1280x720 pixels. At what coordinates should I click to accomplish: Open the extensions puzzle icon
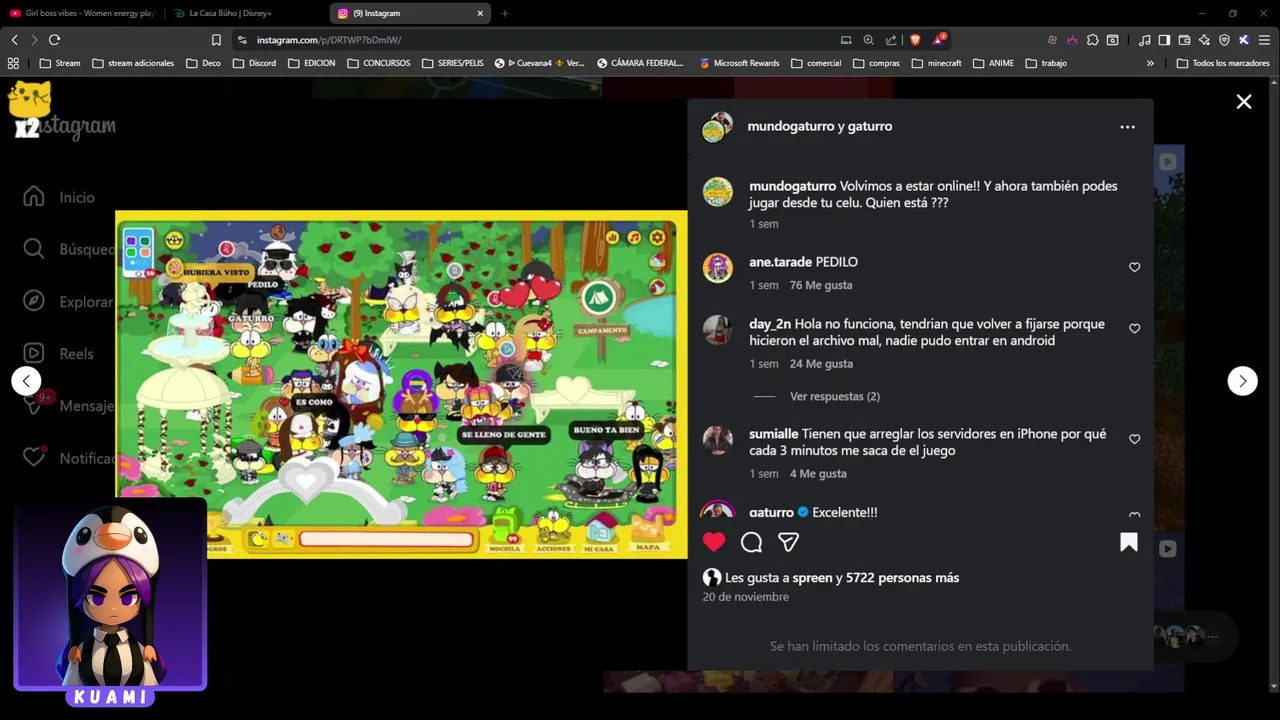point(1092,40)
